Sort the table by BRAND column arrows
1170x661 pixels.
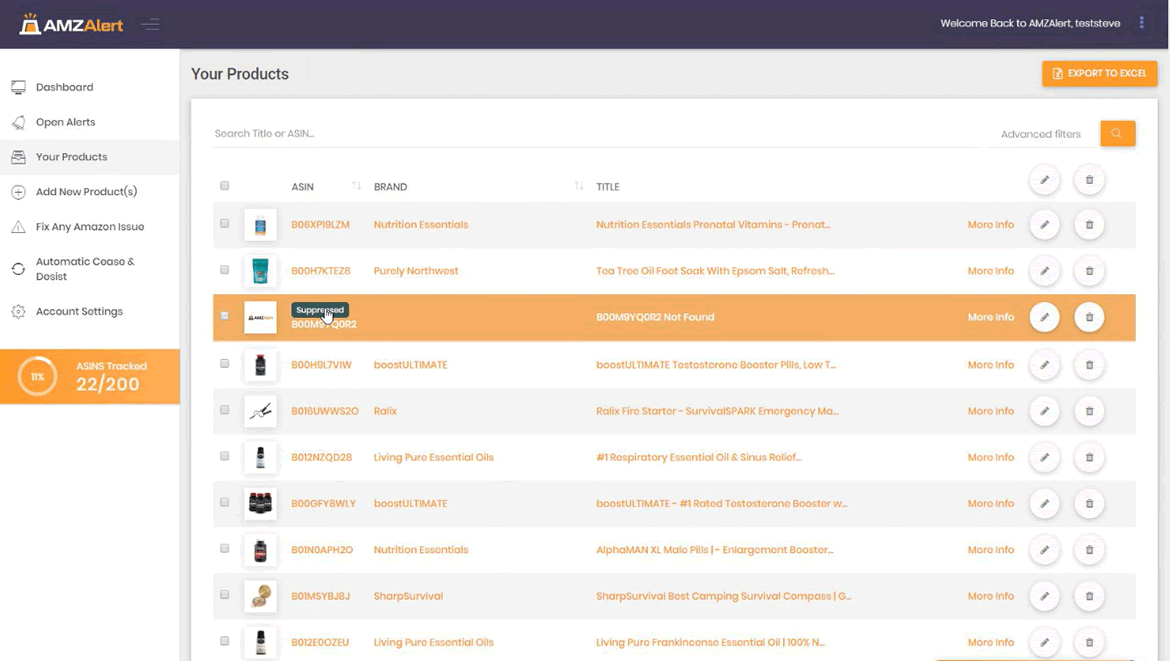click(579, 186)
